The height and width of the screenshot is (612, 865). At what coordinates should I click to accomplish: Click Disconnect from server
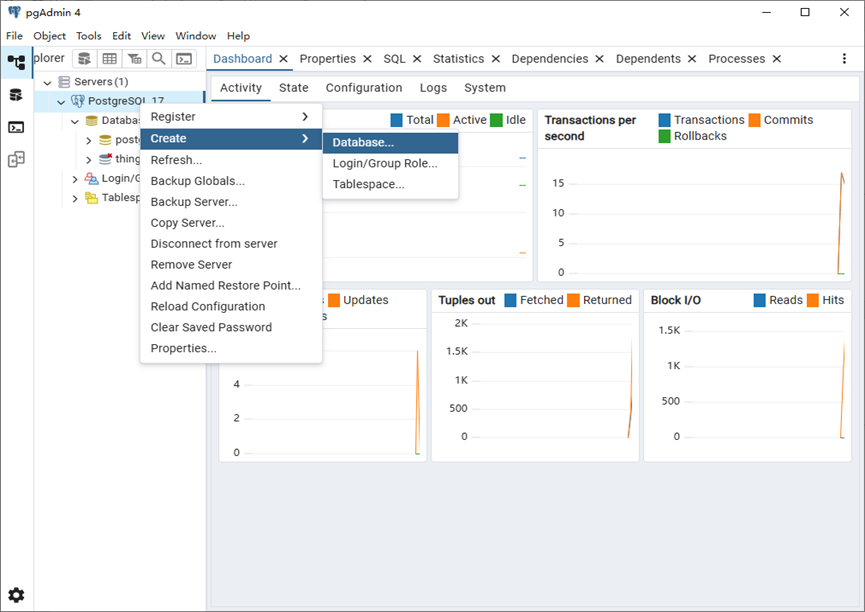coord(231,244)
